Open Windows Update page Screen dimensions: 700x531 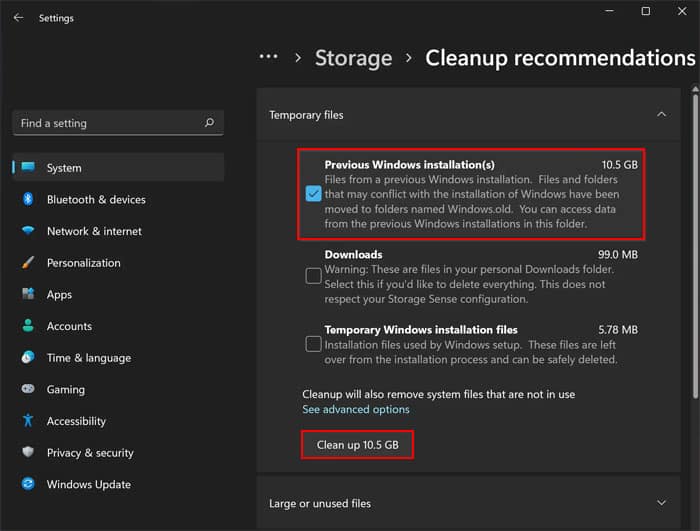pyautogui.click(x=118, y=485)
